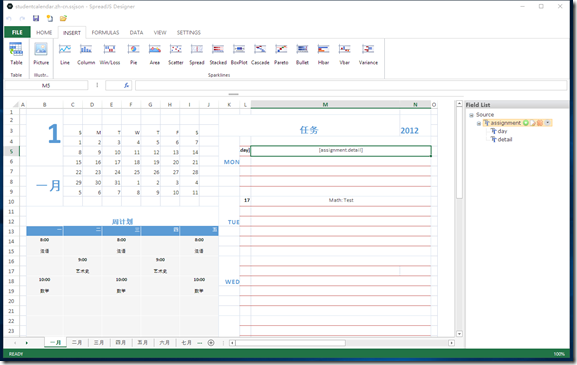
Task: Click the sheet tab previous navigation arrow
Action: pyautogui.click(x=15, y=343)
